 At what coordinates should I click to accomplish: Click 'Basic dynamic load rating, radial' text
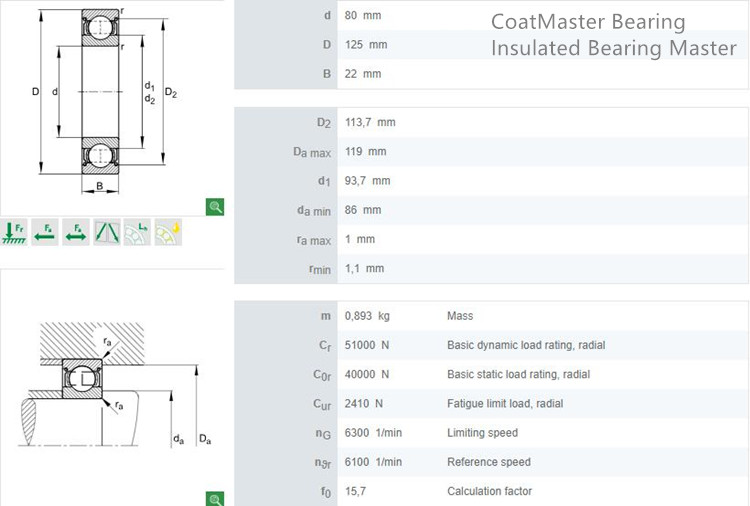(x=526, y=345)
